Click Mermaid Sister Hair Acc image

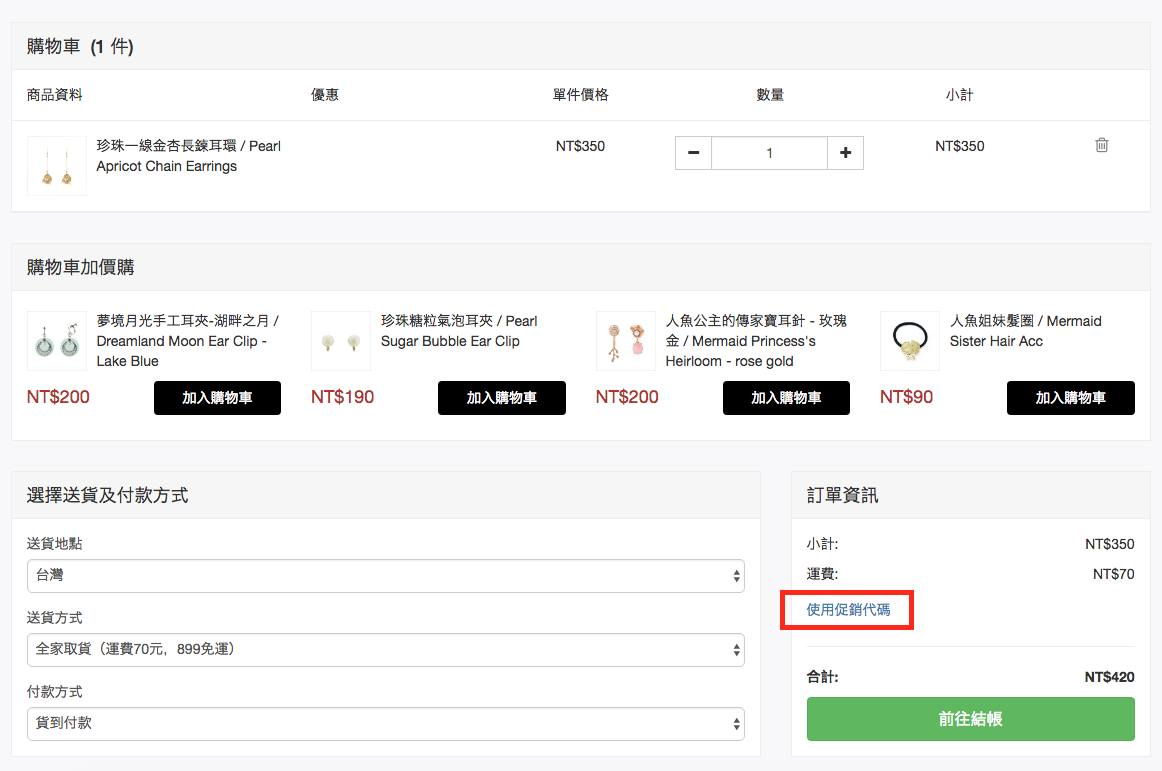[909, 341]
